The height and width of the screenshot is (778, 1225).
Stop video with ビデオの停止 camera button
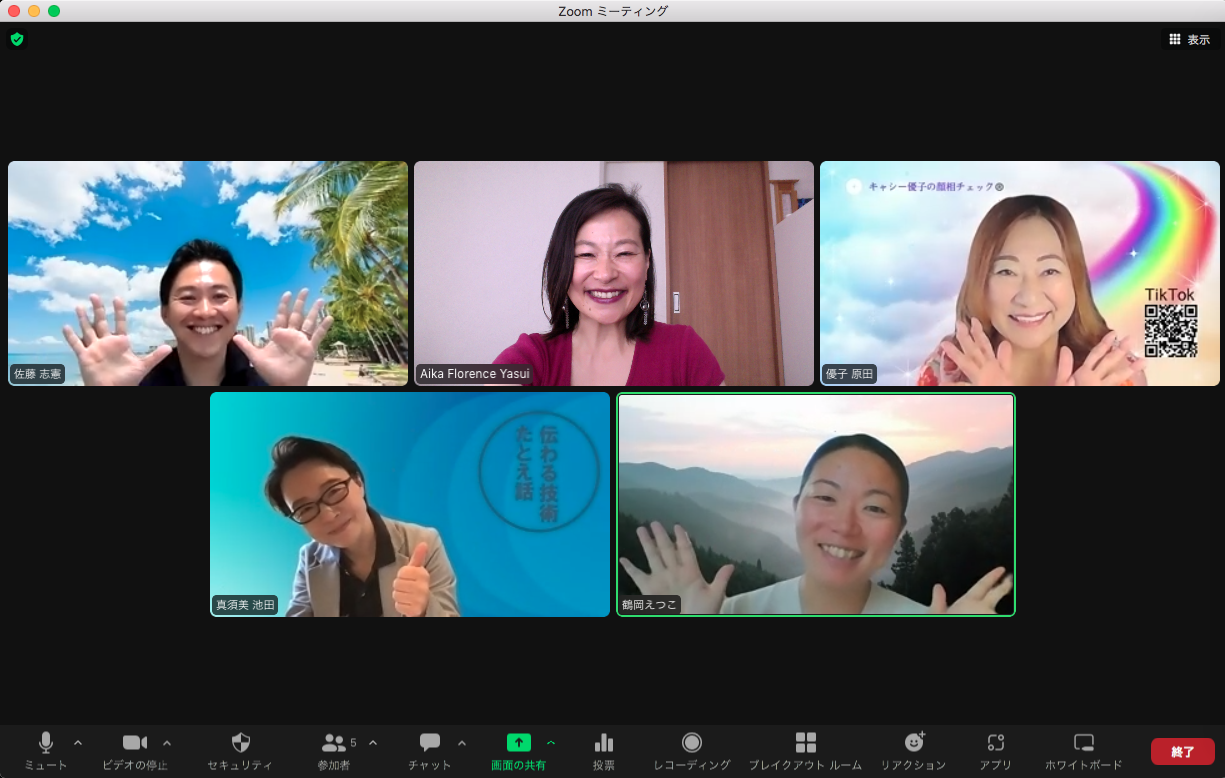[134, 743]
